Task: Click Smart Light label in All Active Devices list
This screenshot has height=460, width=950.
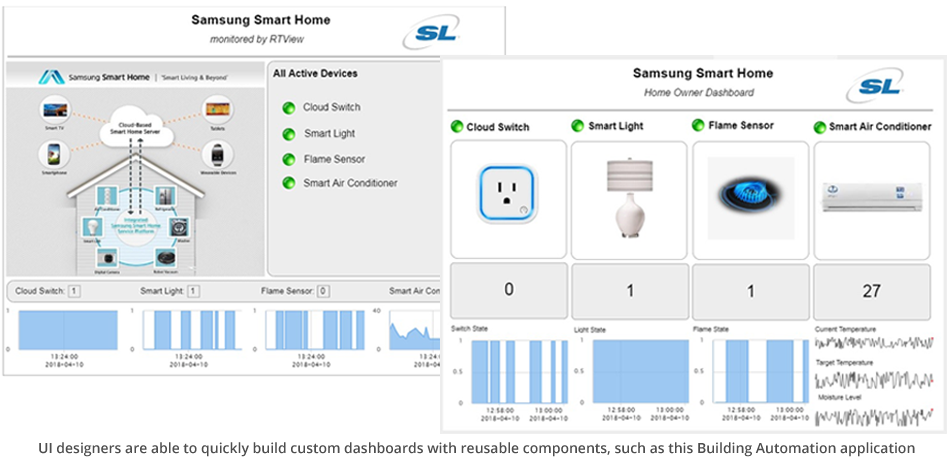Action: [x=330, y=133]
